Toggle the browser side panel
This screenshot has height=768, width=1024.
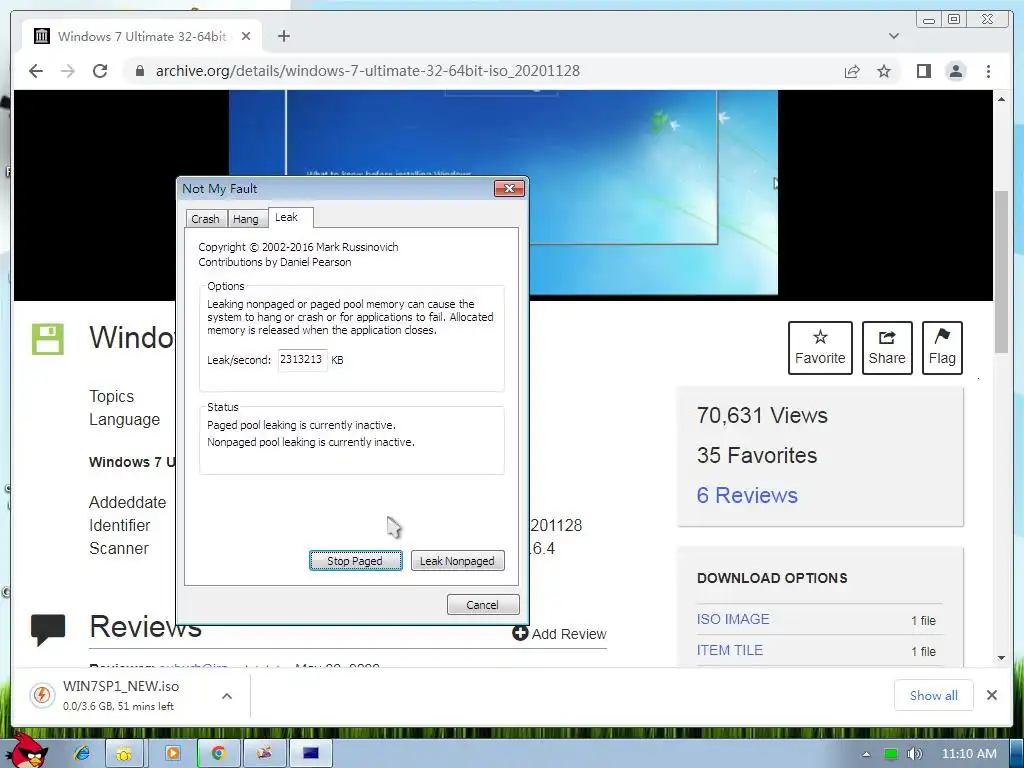(x=923, y=71)
